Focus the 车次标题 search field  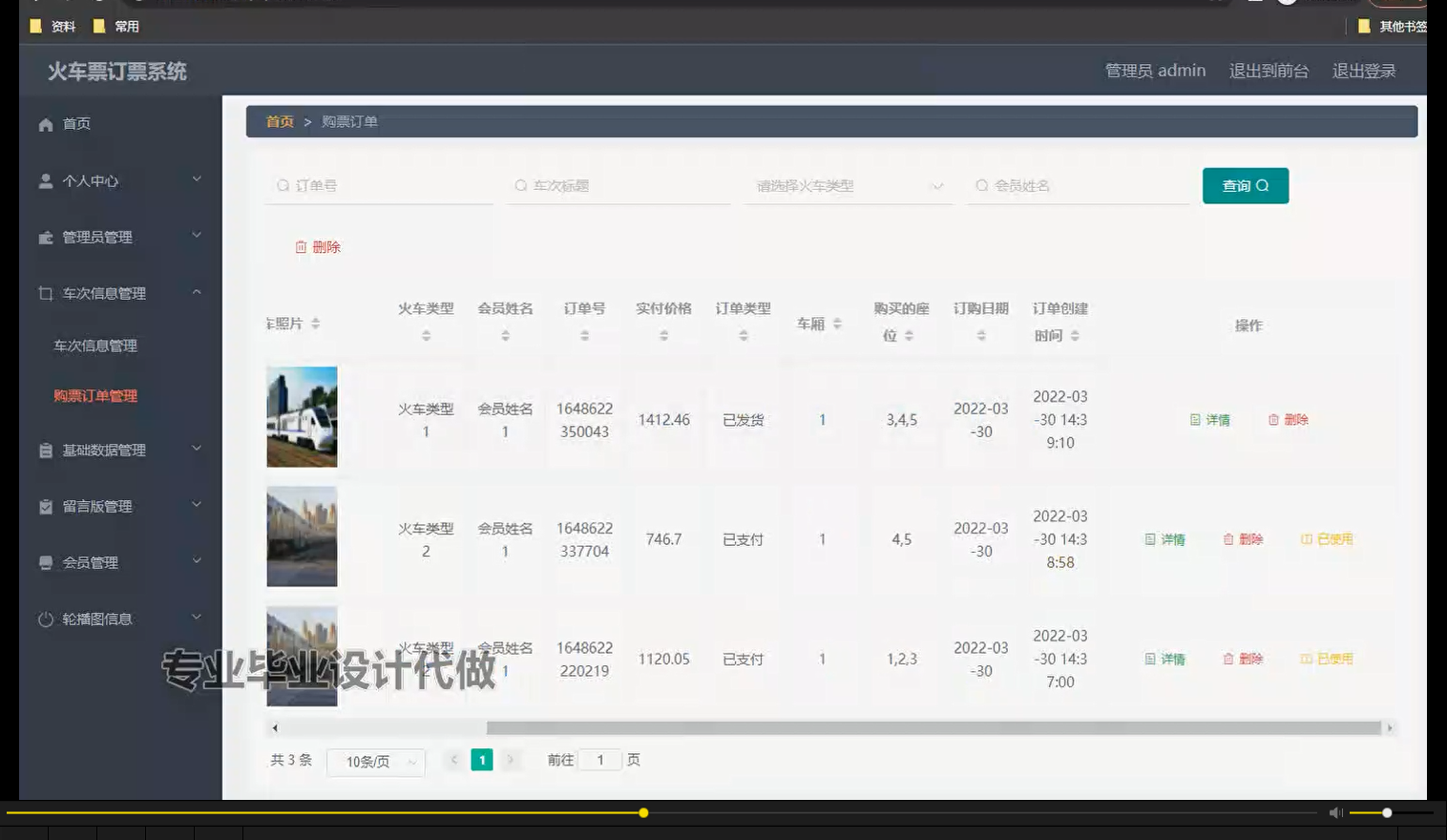point(619,186)
